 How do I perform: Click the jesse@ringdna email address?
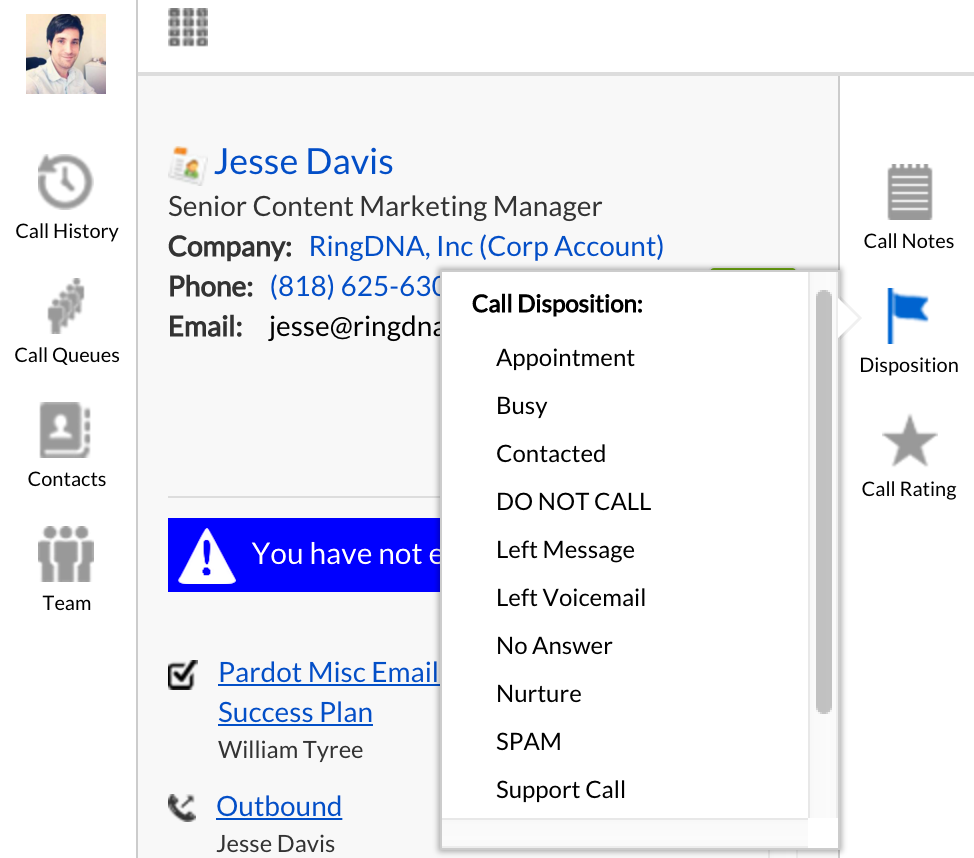pos(354,327)
